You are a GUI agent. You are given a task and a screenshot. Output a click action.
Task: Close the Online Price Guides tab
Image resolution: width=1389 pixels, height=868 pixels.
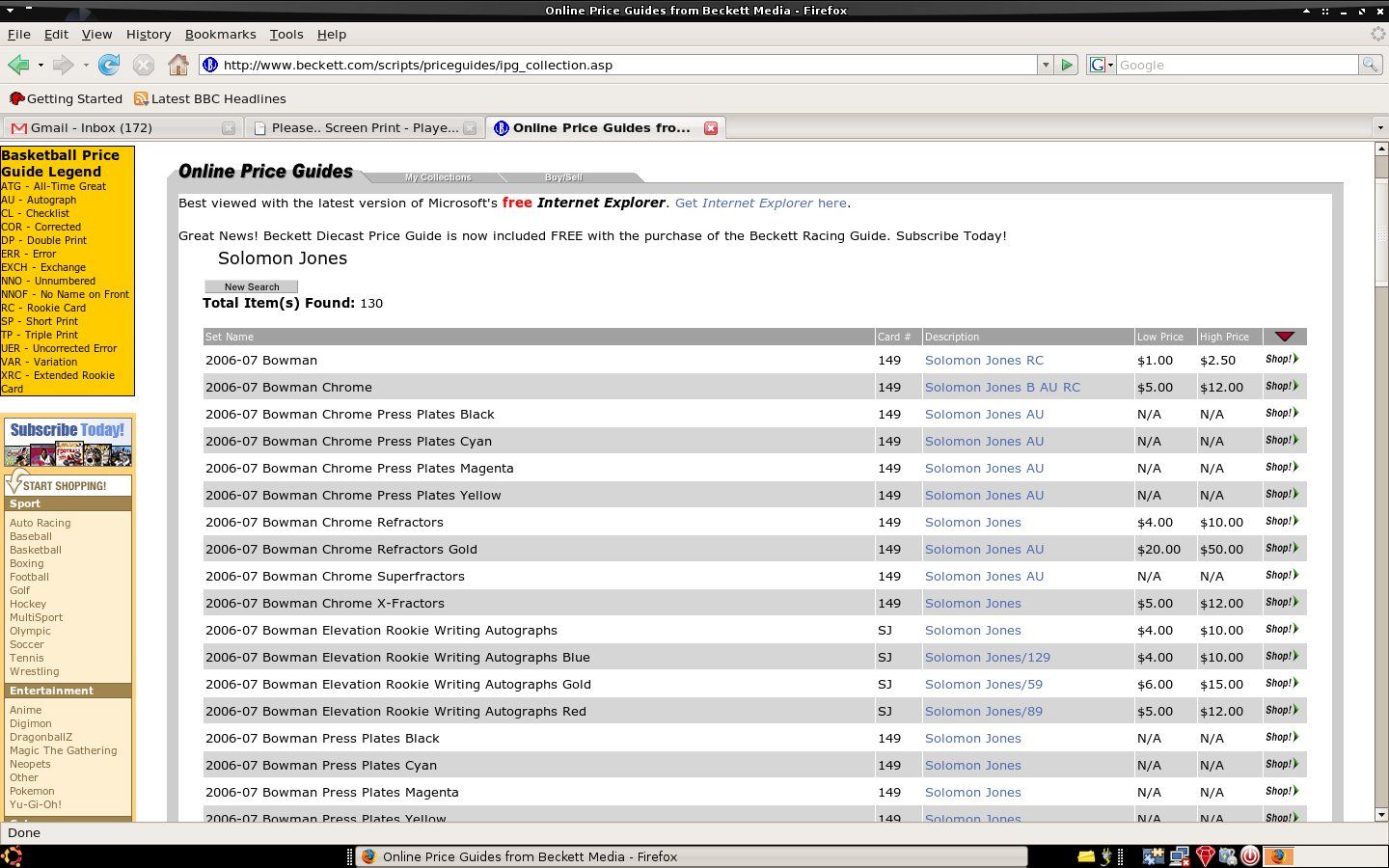(x=711, y=127)
